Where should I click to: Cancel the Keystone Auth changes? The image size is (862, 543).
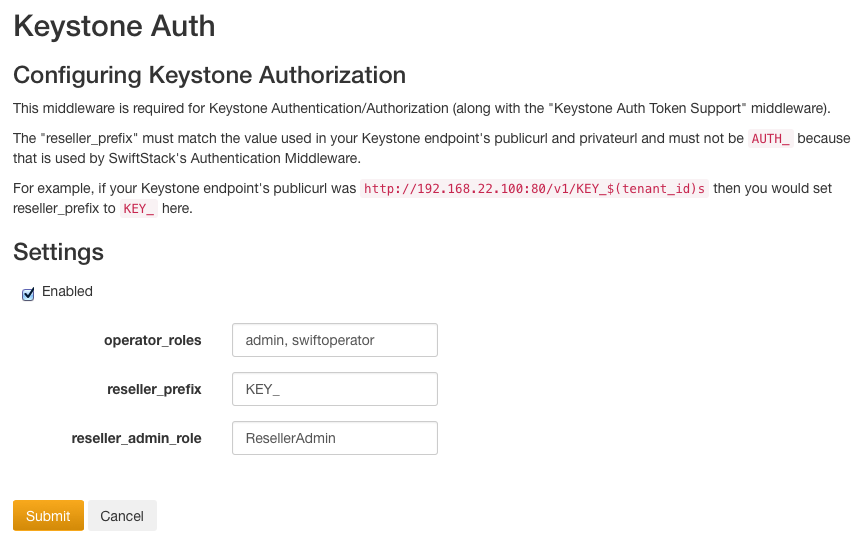pyautogui.click(x=122, y=516)
